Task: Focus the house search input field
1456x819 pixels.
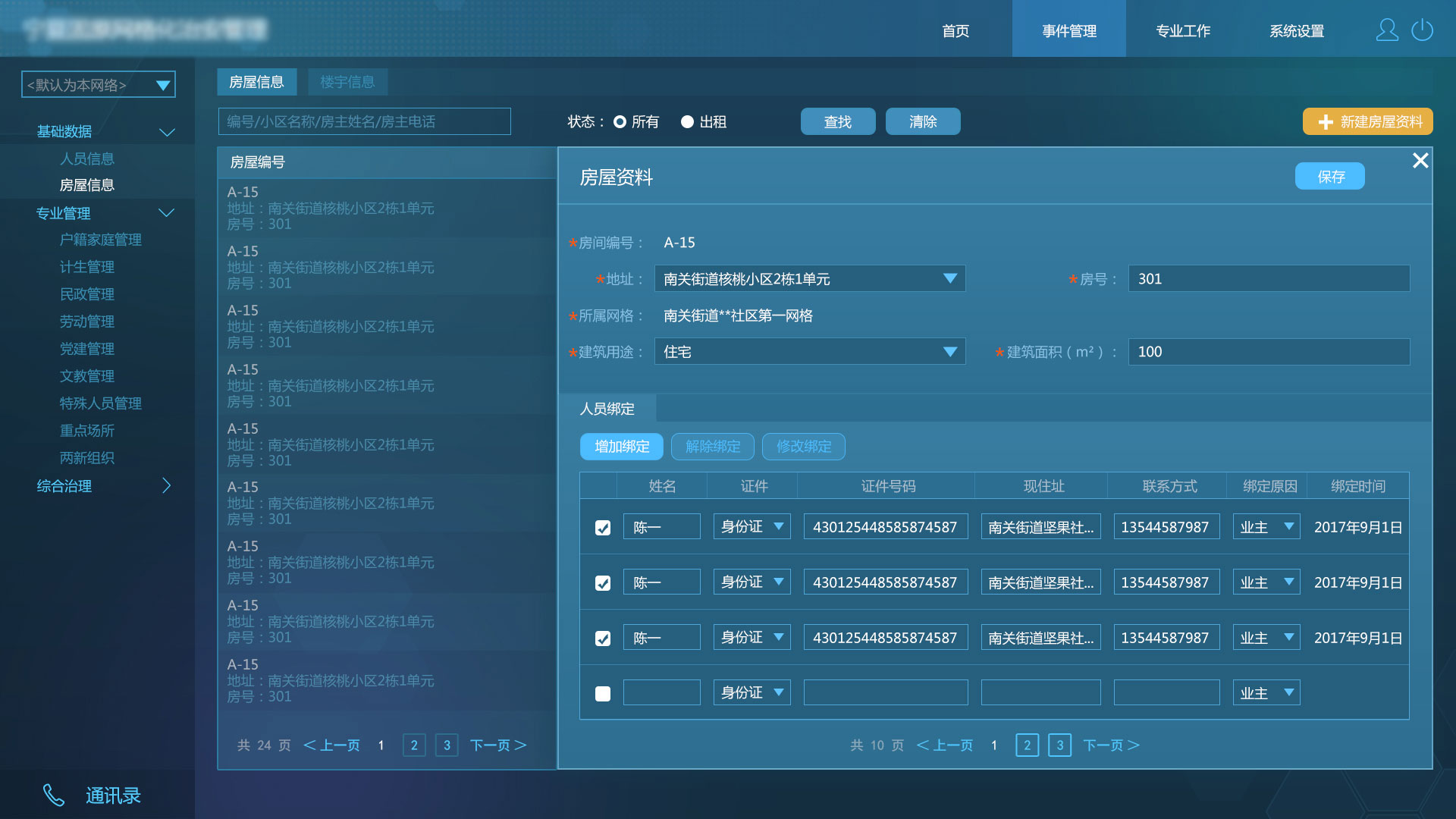Action: (365, 121)
